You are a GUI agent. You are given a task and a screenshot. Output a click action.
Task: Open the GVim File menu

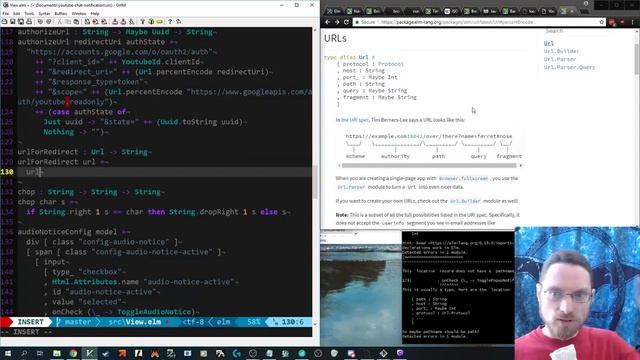[5, 13]
